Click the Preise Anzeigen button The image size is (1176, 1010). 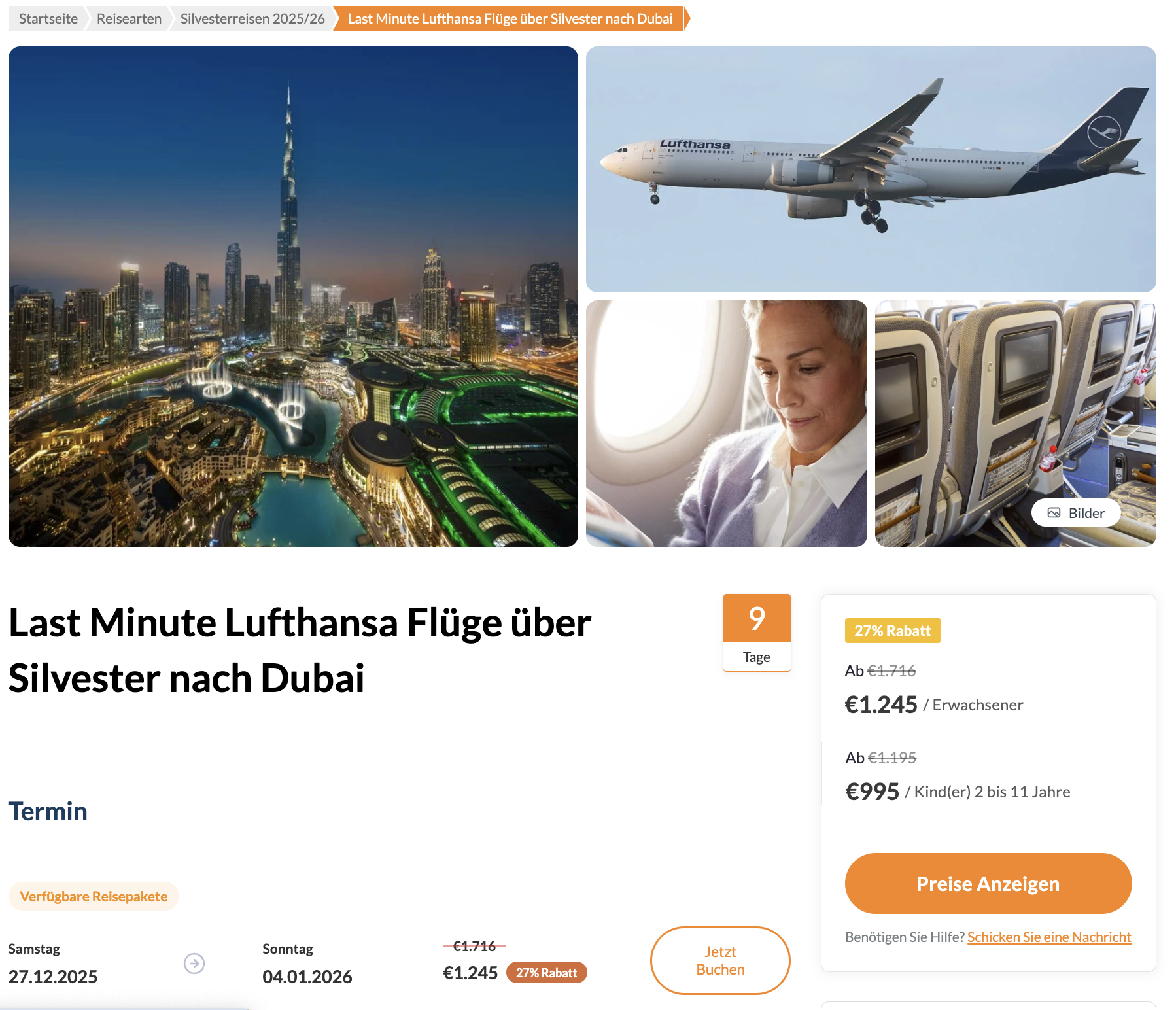pos(988,883)
